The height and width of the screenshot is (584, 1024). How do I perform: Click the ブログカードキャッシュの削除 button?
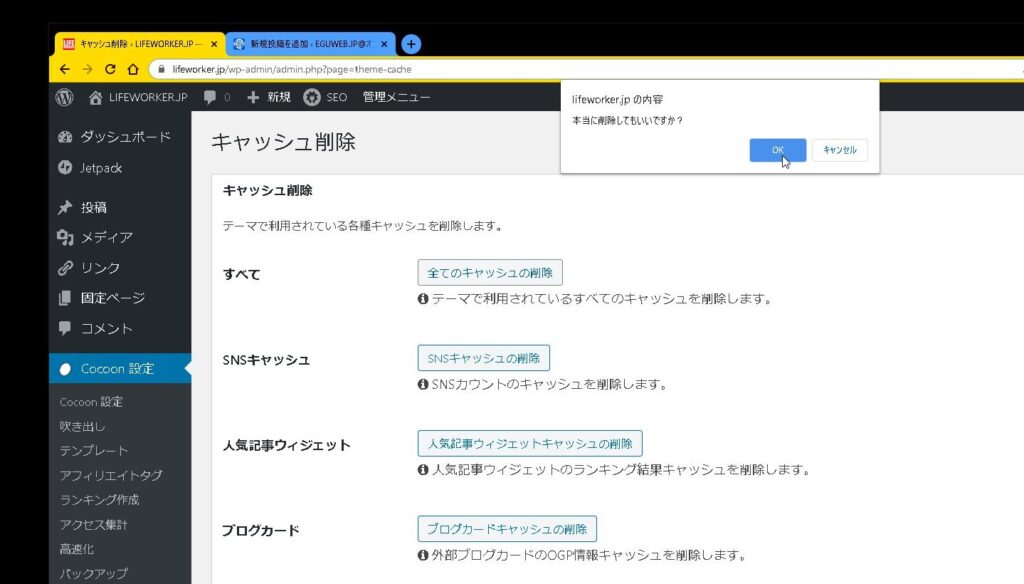point(506,529)
